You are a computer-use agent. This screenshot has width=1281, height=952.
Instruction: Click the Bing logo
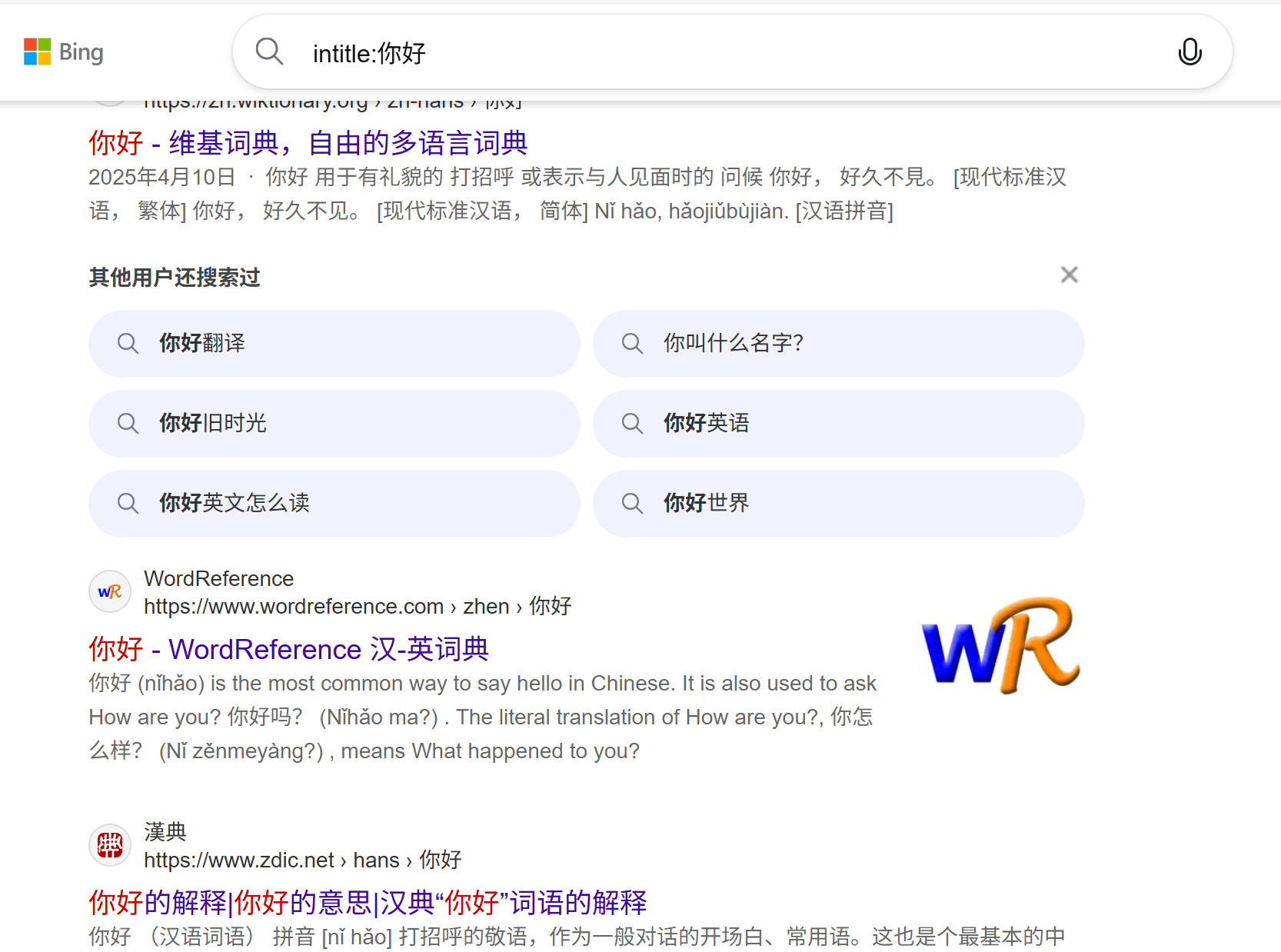pyautogui.click(x=64, y=52)
